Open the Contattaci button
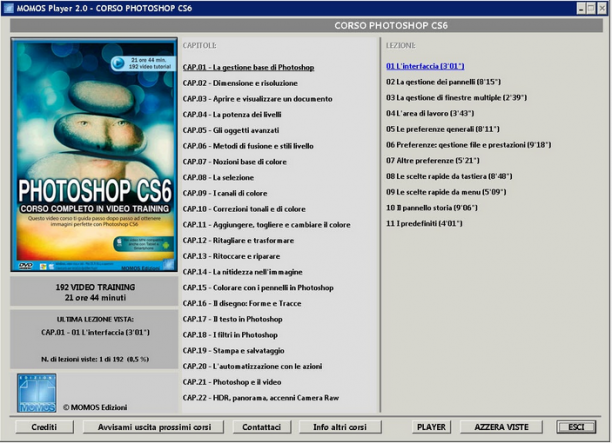The image size is (612, 443). point(262,427)
